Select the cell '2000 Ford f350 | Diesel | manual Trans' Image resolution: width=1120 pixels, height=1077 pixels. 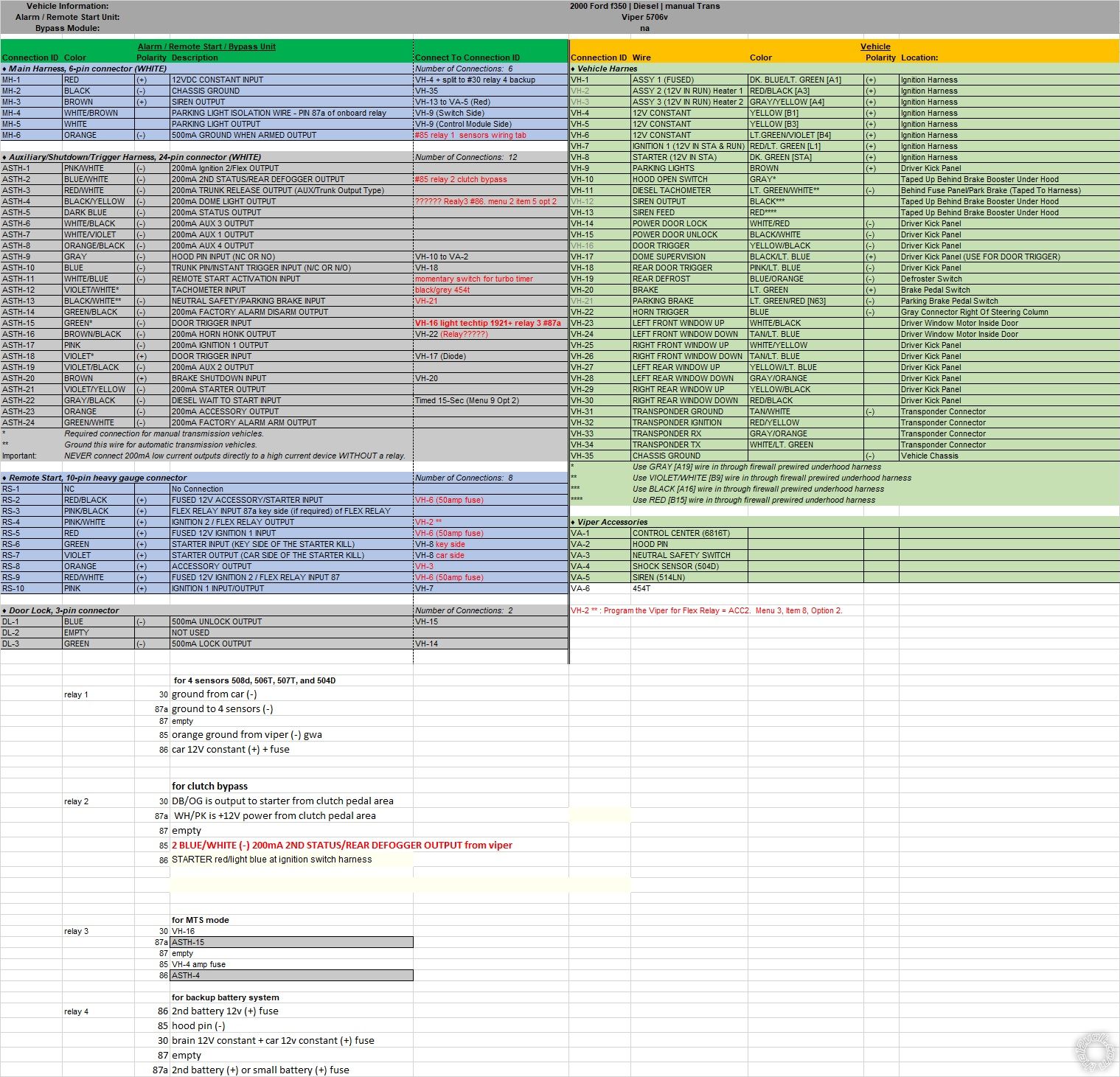point(644,6)
